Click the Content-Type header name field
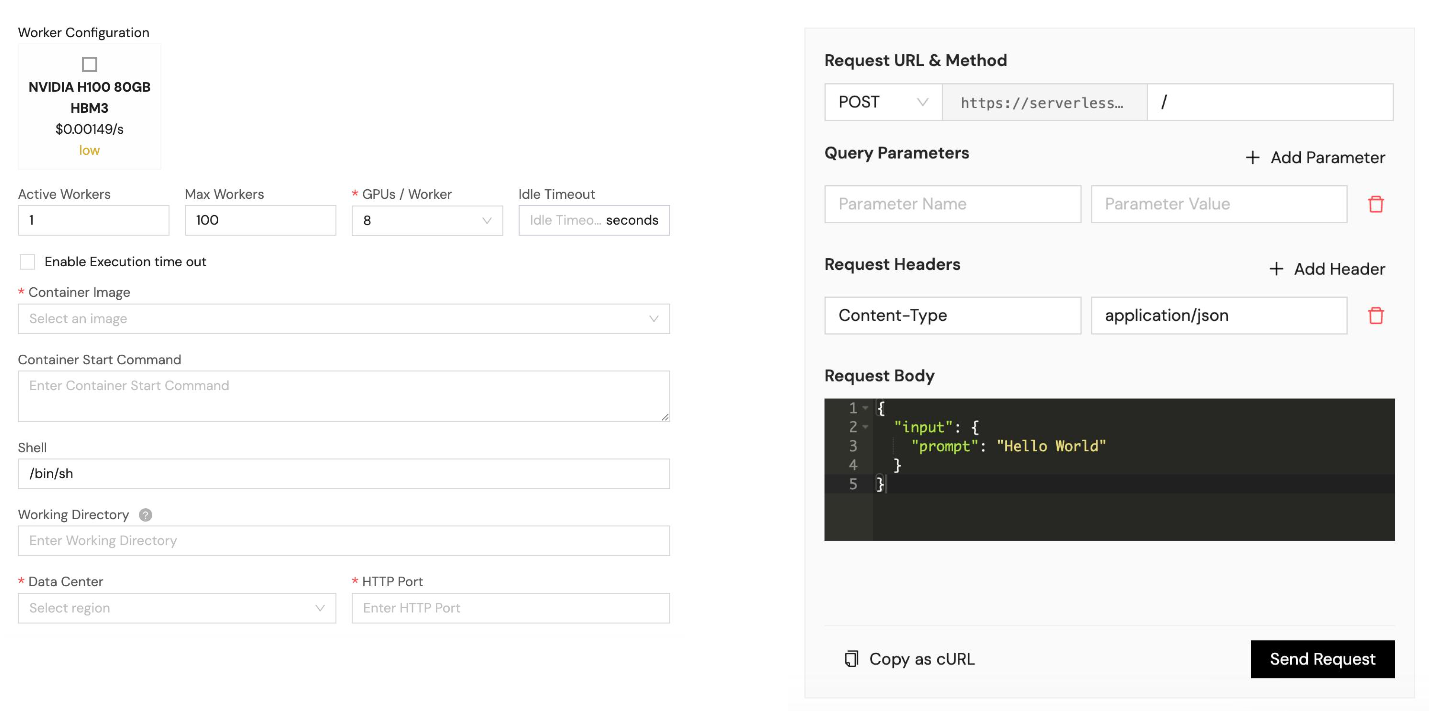The image size is (1436, 723). point(953,315)
